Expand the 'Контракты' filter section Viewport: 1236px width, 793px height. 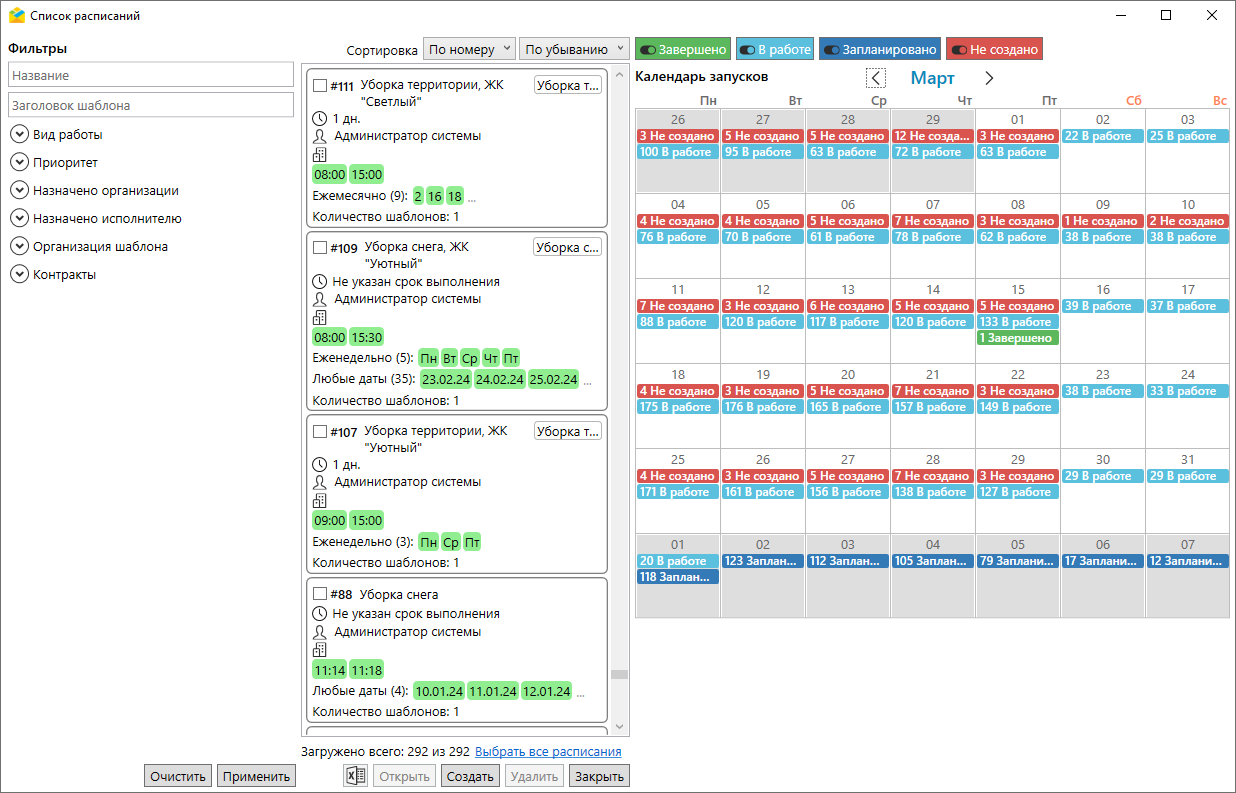click(19, 274)
